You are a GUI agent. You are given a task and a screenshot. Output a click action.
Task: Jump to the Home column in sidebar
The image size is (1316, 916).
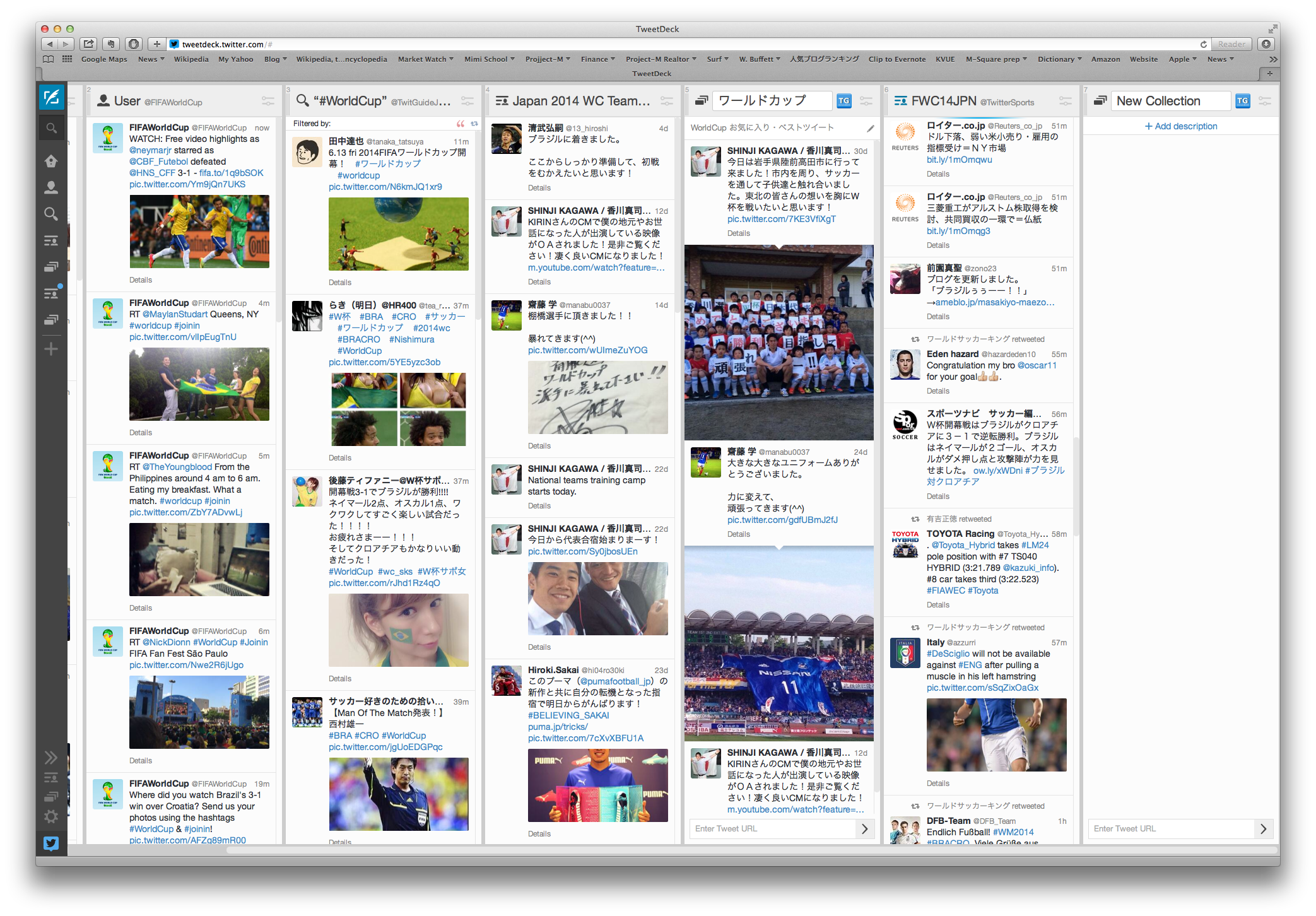(x=51, y=161)
